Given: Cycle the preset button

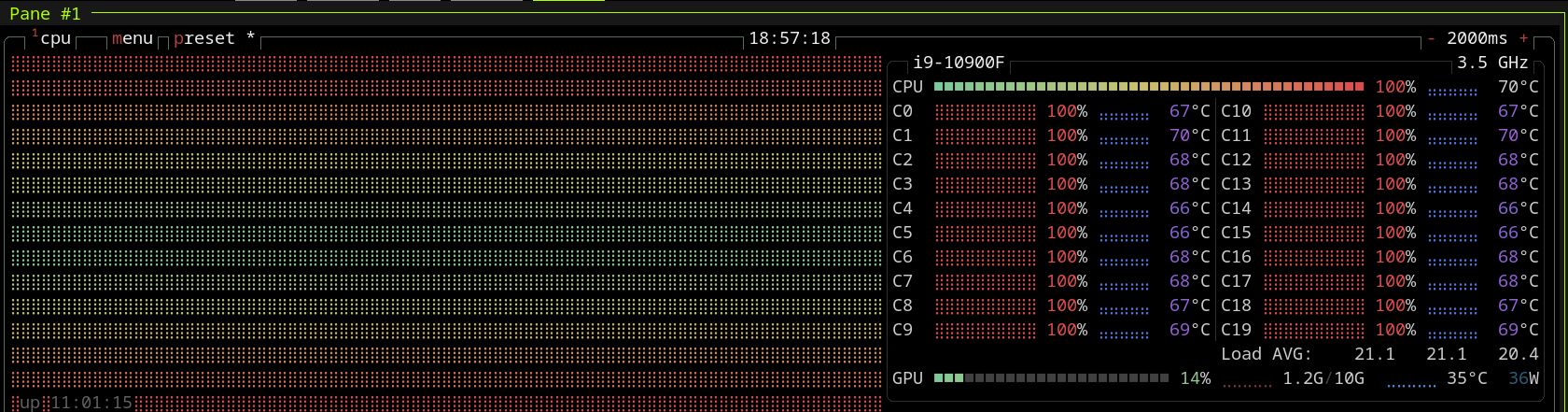Looking at the screenshot, I should (215, 38).
